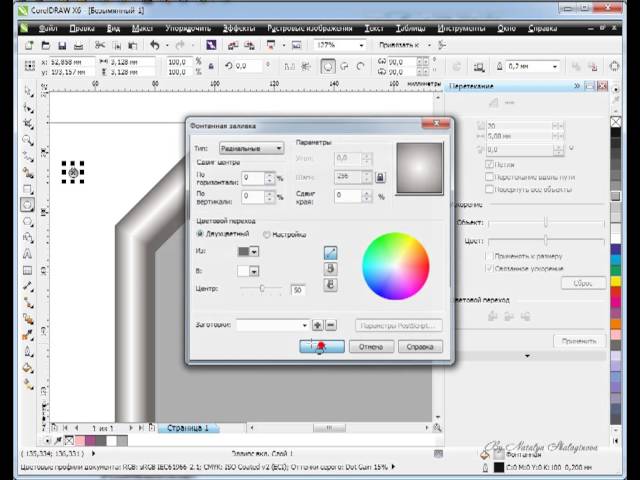The image size is (640, 480).
Task: Open the Тип fill type dropdown
Action: click(251, 148)
